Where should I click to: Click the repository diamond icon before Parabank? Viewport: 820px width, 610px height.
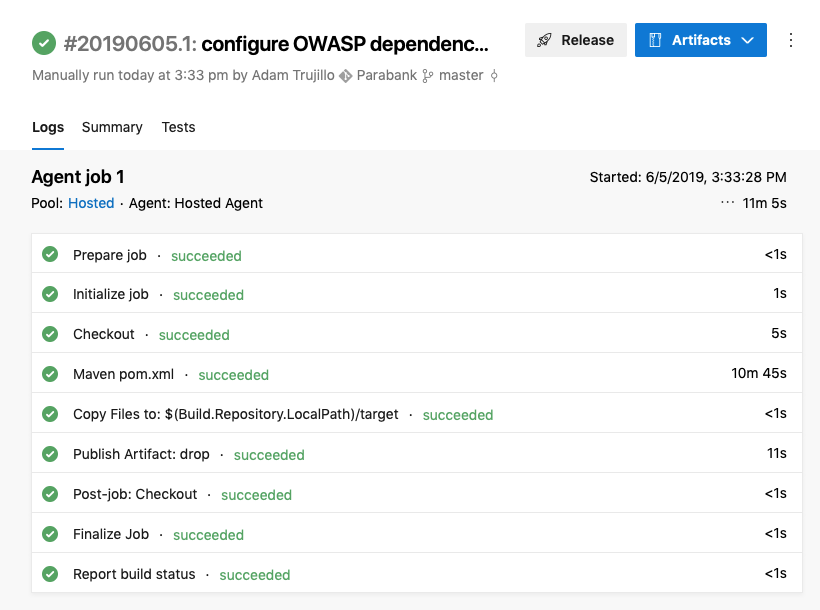[345, 76]
